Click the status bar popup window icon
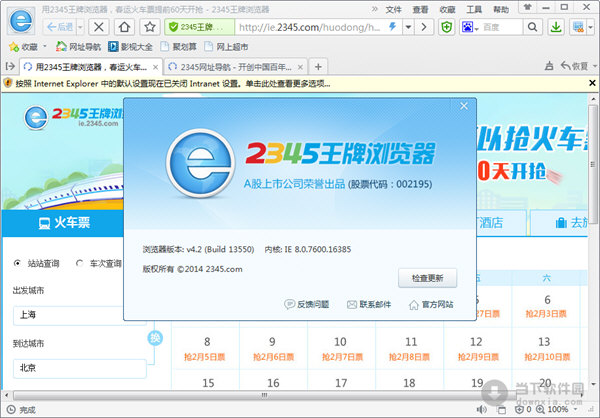 502,410
